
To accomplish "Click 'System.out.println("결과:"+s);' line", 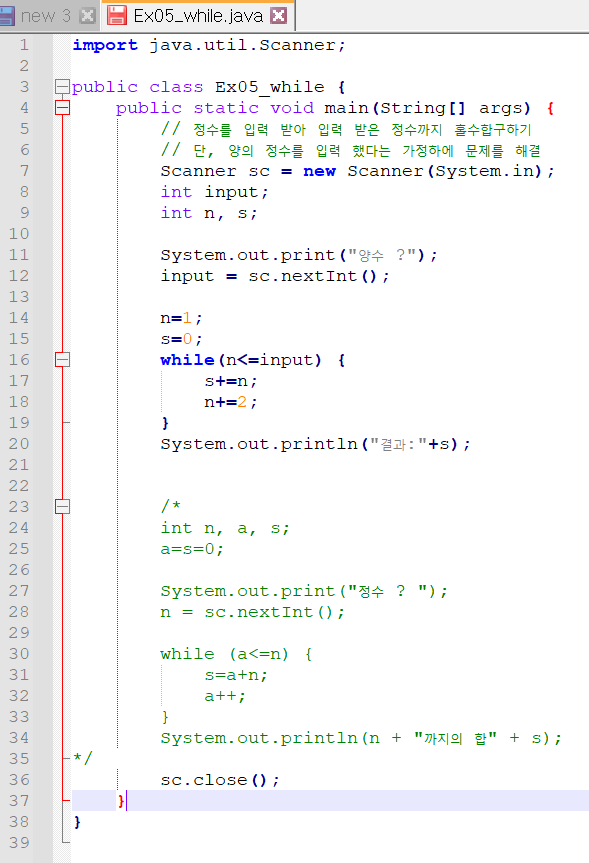I will [x=315, y=444].
